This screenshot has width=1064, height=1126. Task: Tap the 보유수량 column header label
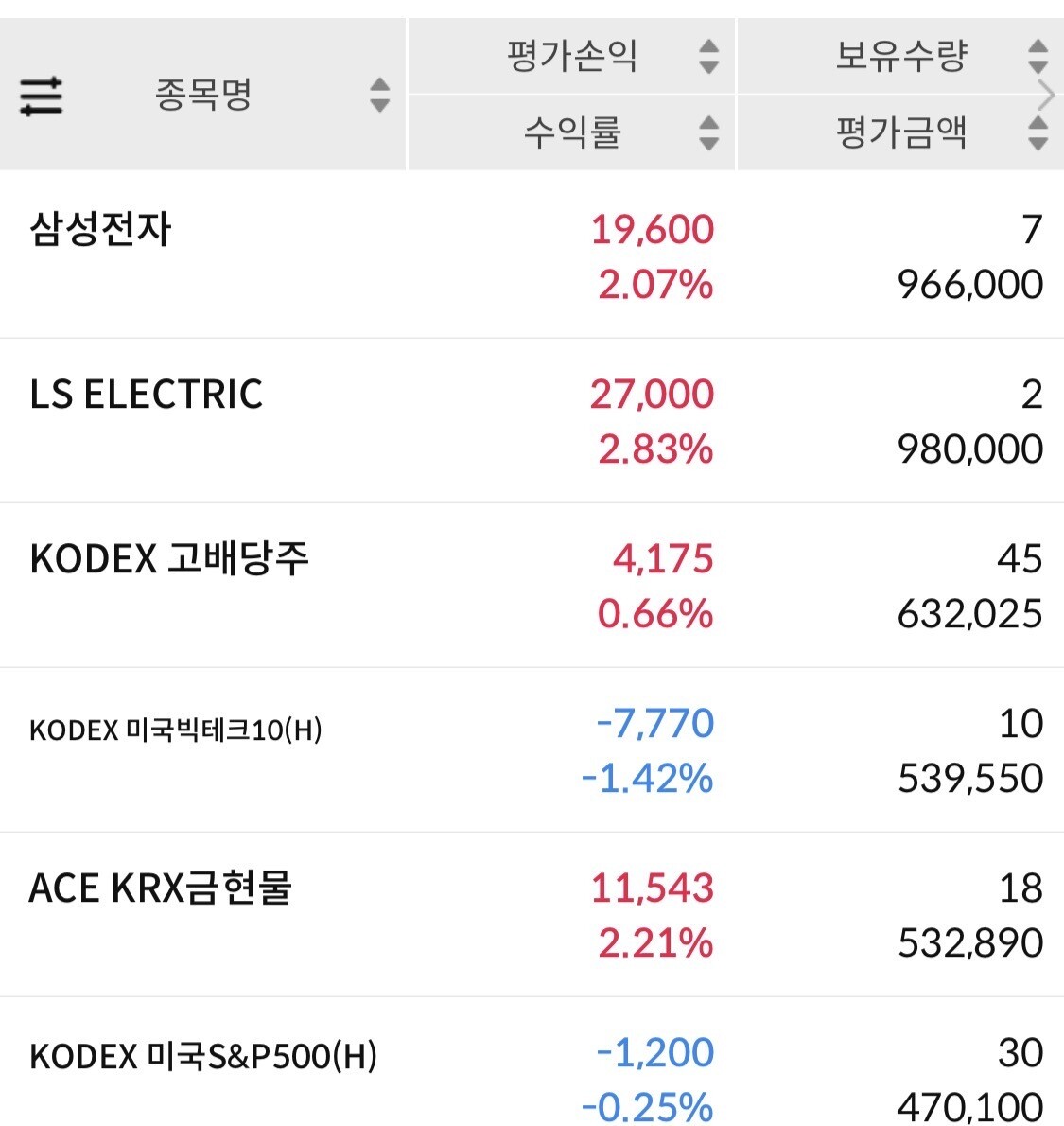[x=901, y=56]
